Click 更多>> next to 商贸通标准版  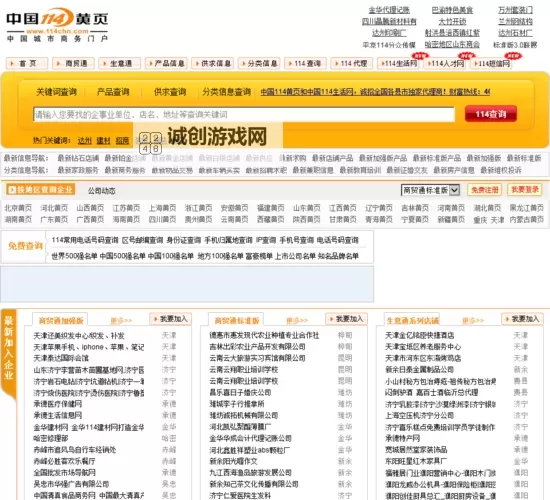click(x=297, y=321)
